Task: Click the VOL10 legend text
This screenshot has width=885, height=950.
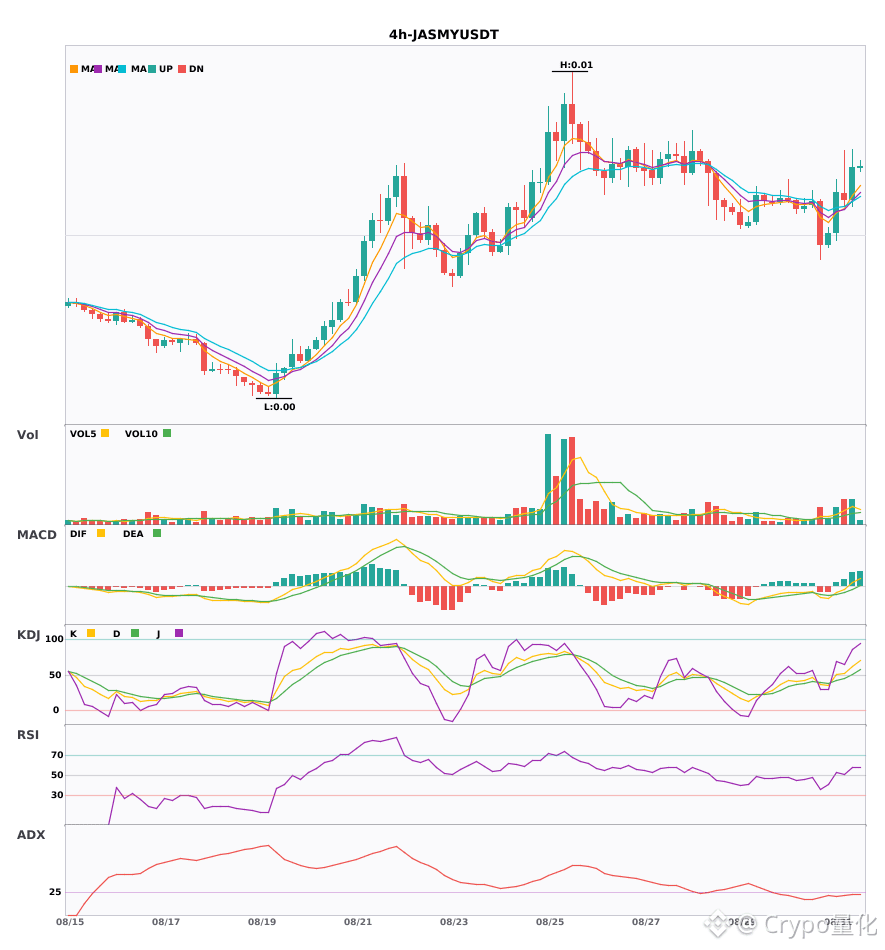Action: point(141,434)
